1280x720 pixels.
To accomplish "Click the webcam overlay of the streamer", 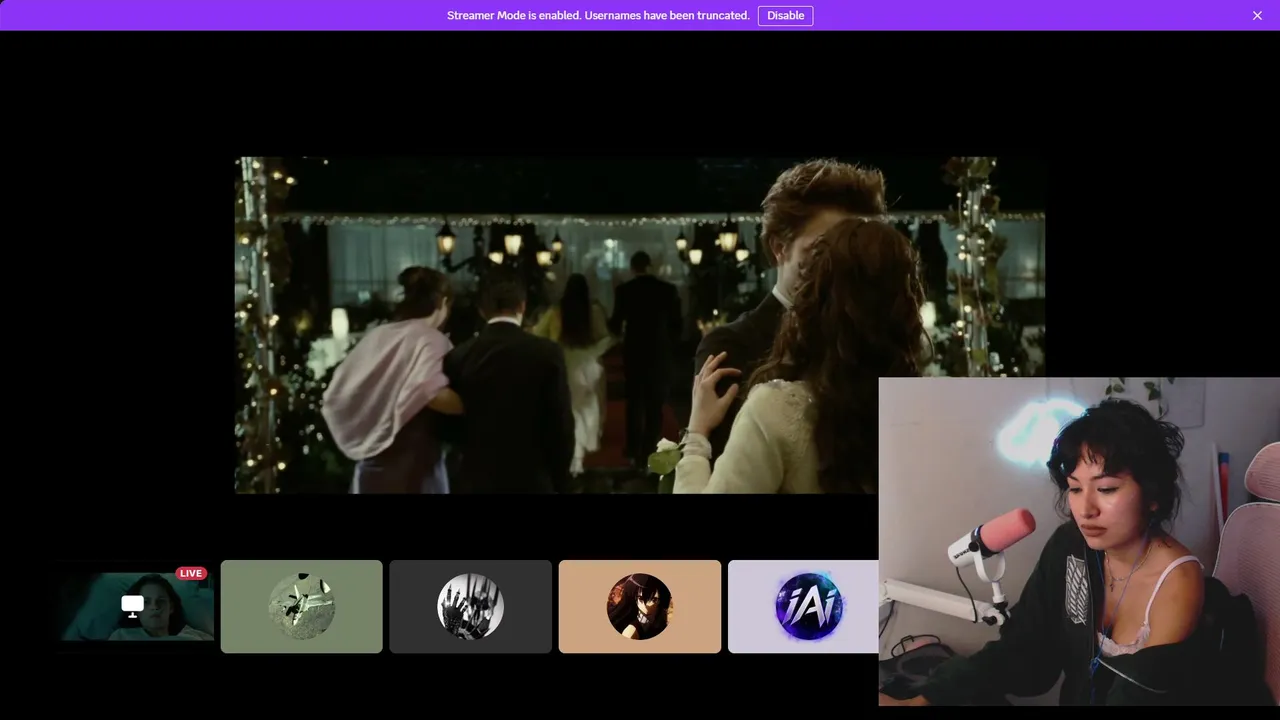I will click(x=1079, y=541).
